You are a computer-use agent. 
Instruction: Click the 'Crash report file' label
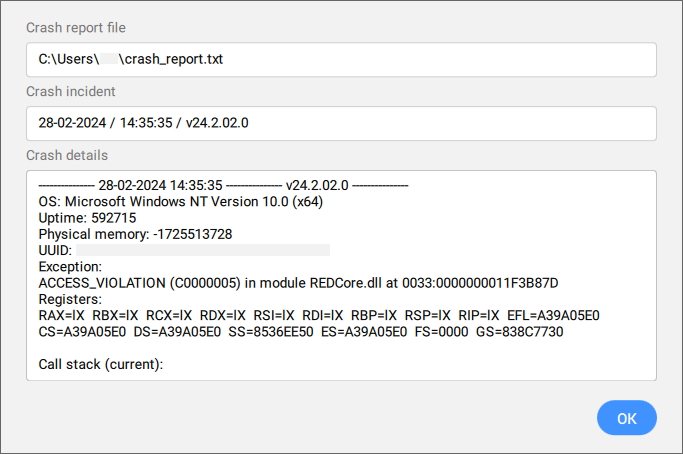(x=76, y=27)
